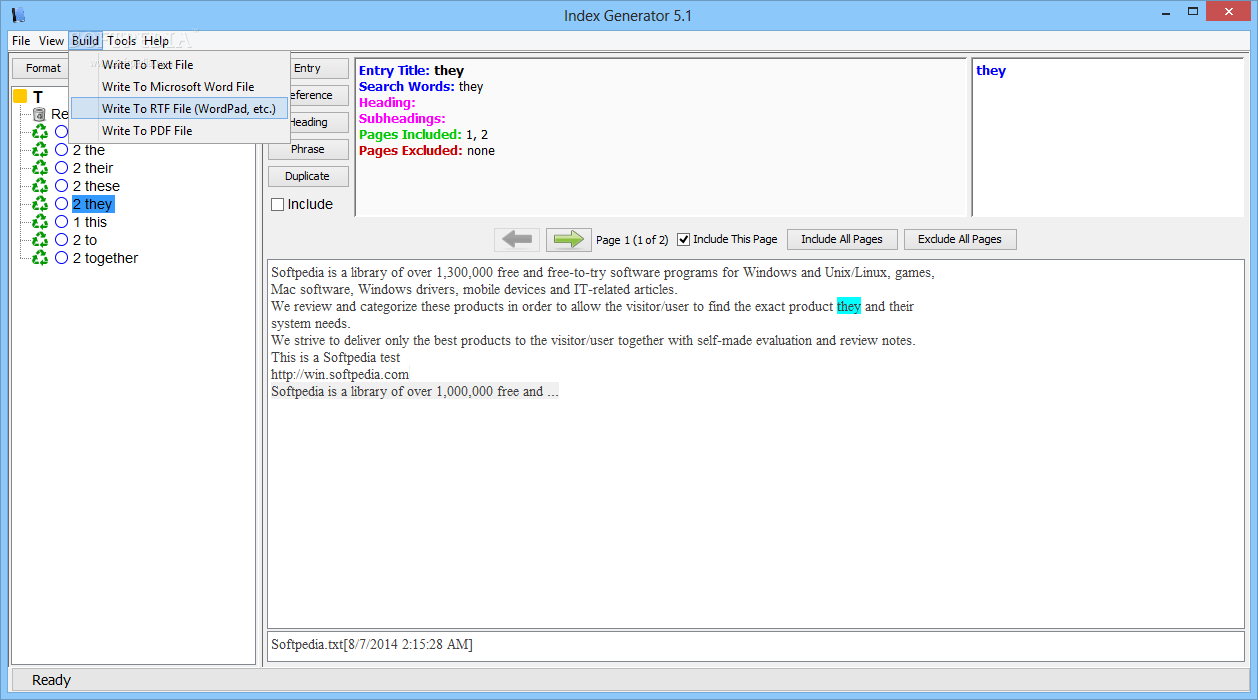The image size is (1258, 700).
Task: Choose Write To Text File
Action: [180, 64]
